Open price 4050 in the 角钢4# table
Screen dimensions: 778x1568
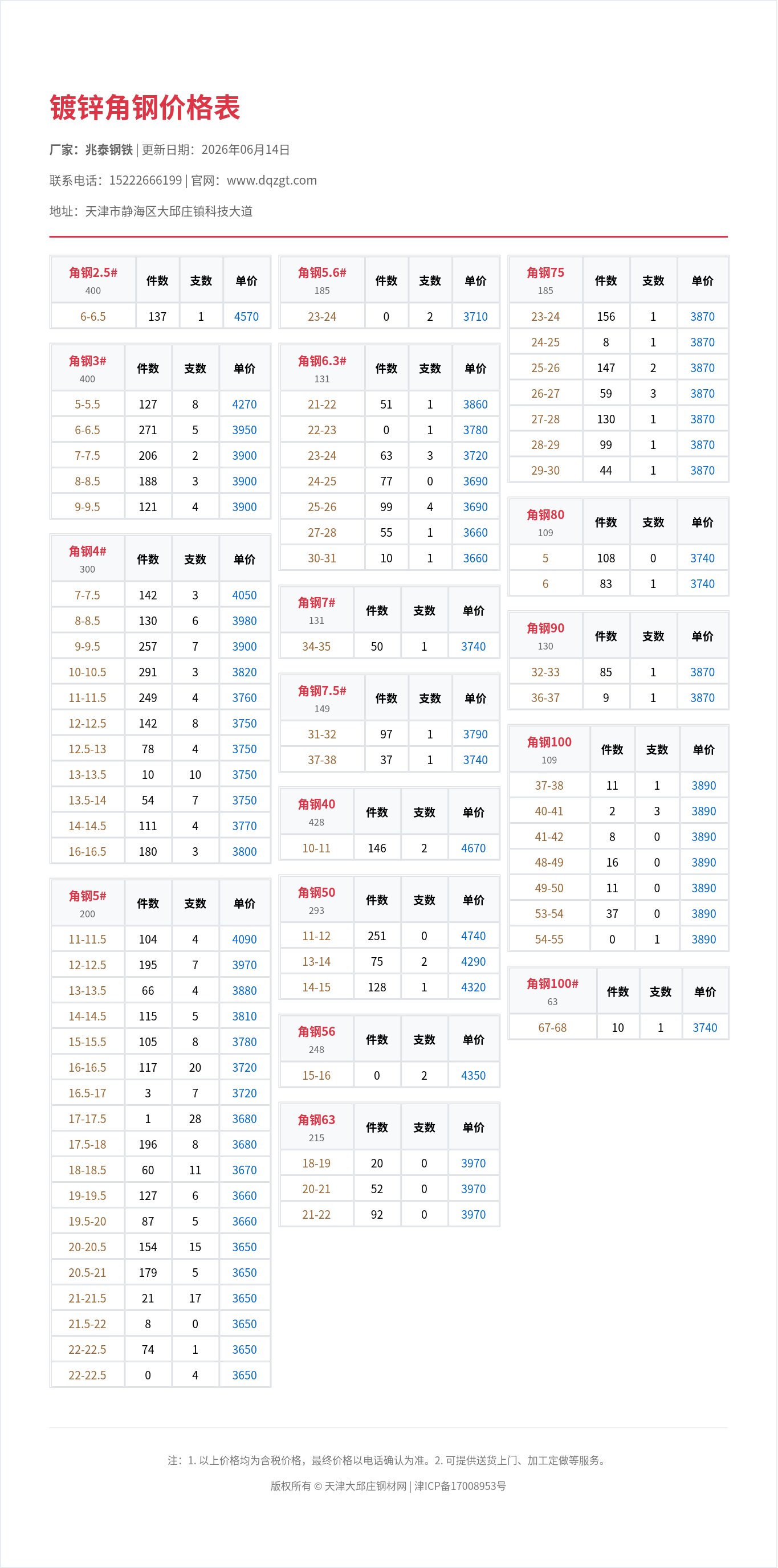[x=245, y=595]
